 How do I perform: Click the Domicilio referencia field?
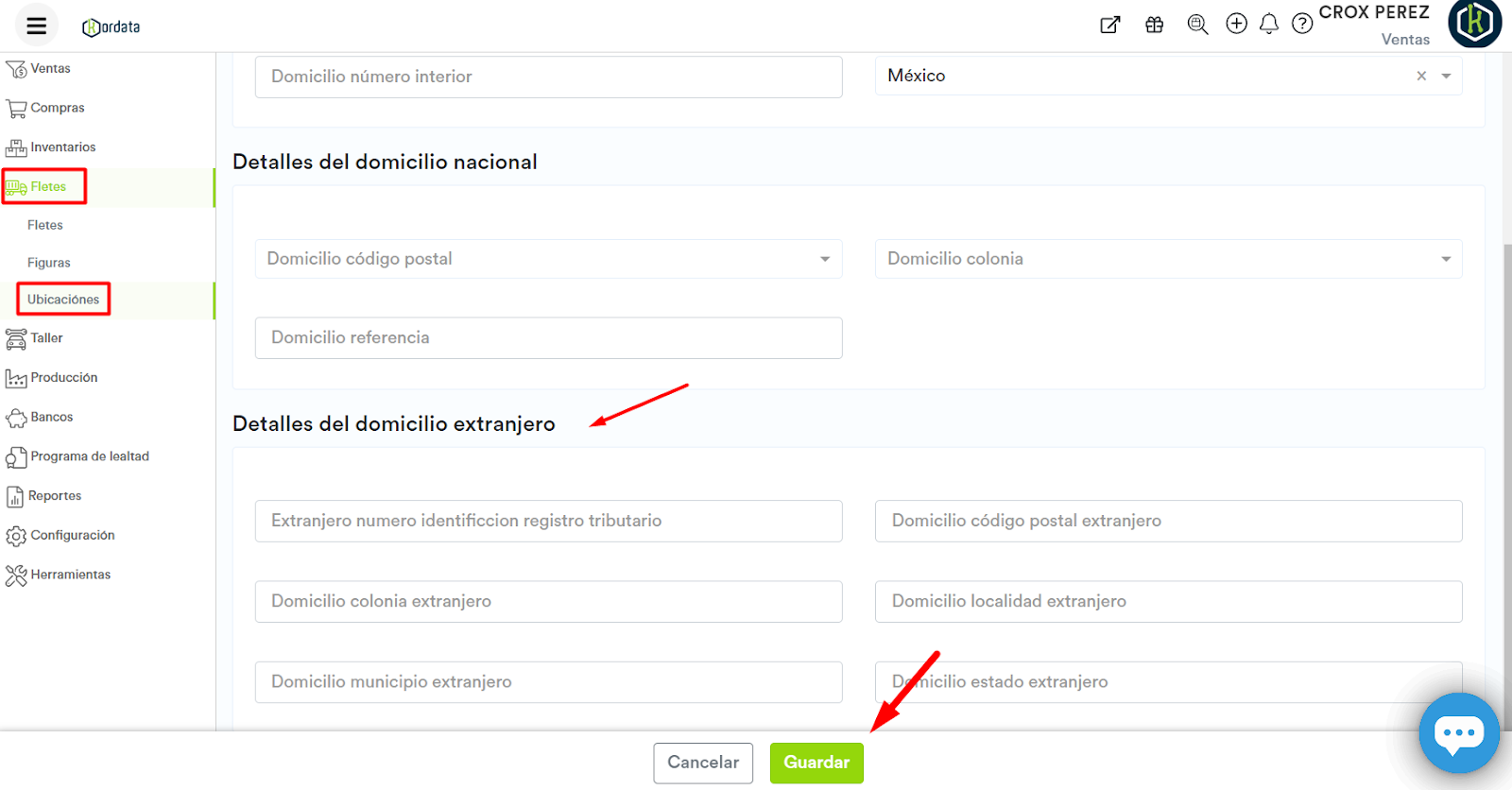pos(548,338)
